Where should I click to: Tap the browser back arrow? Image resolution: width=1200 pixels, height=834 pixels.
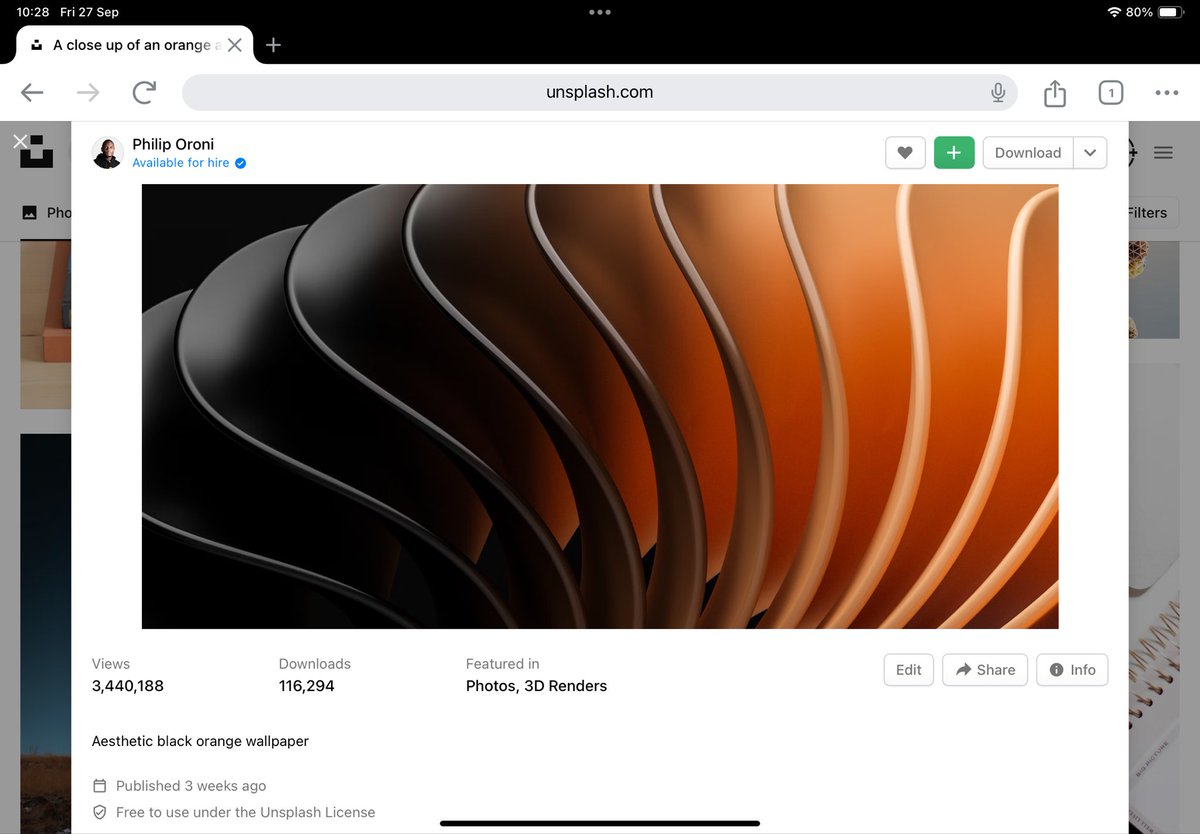(x=32, y=93)
